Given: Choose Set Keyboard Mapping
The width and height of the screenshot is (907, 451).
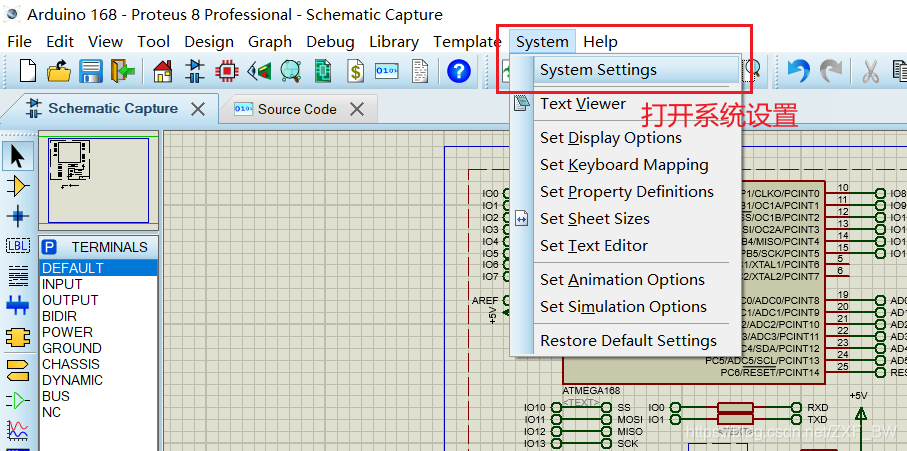Looking at the screenshot, I should (x=625, y=165).
